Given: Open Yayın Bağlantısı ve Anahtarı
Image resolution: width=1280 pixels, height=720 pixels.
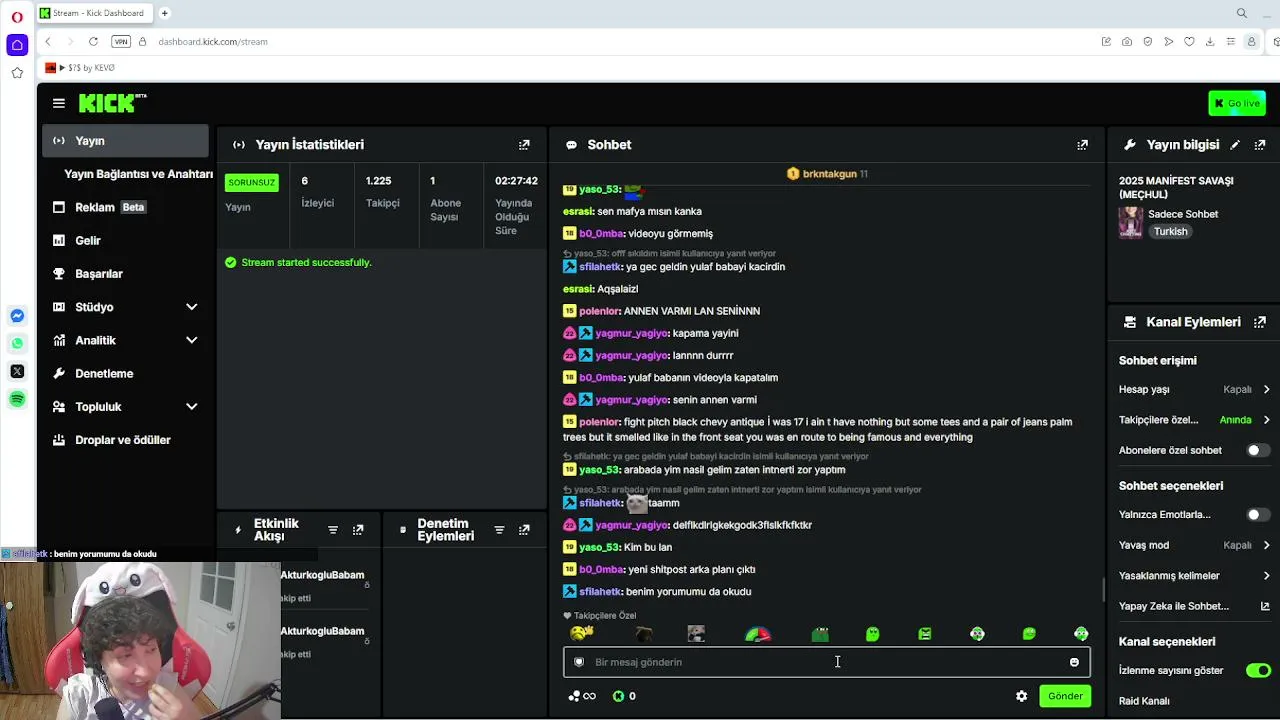Looking at the screenshot, I should (138, 174).
